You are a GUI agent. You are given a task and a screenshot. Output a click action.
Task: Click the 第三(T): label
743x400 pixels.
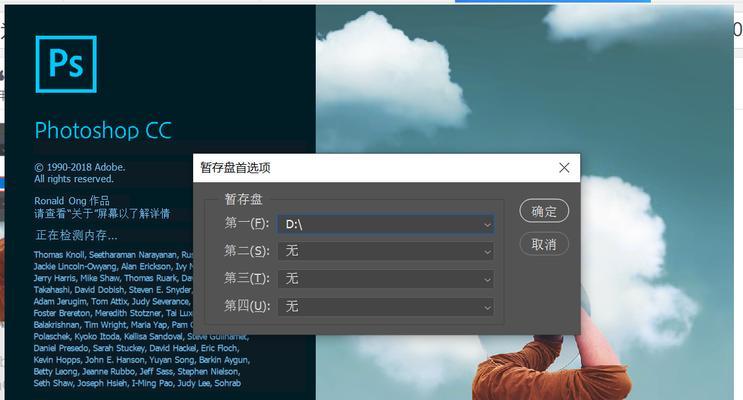click(247, 278)
